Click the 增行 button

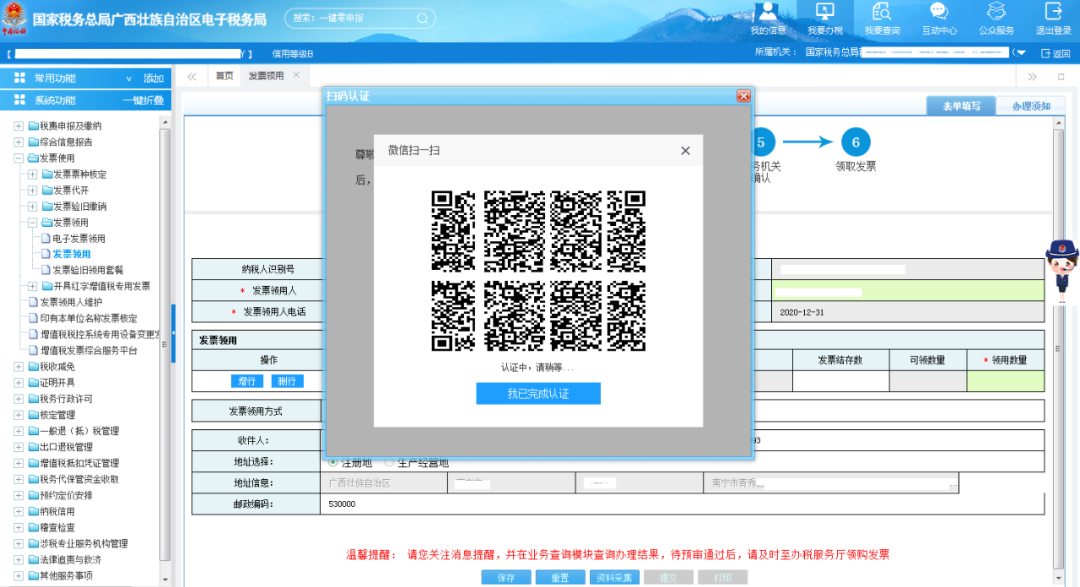[x=247, y=381]
